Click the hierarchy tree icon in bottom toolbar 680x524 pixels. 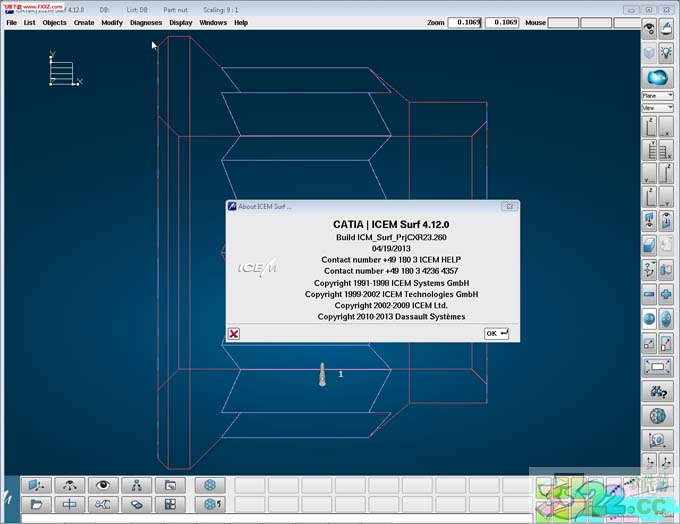point(136,485)
